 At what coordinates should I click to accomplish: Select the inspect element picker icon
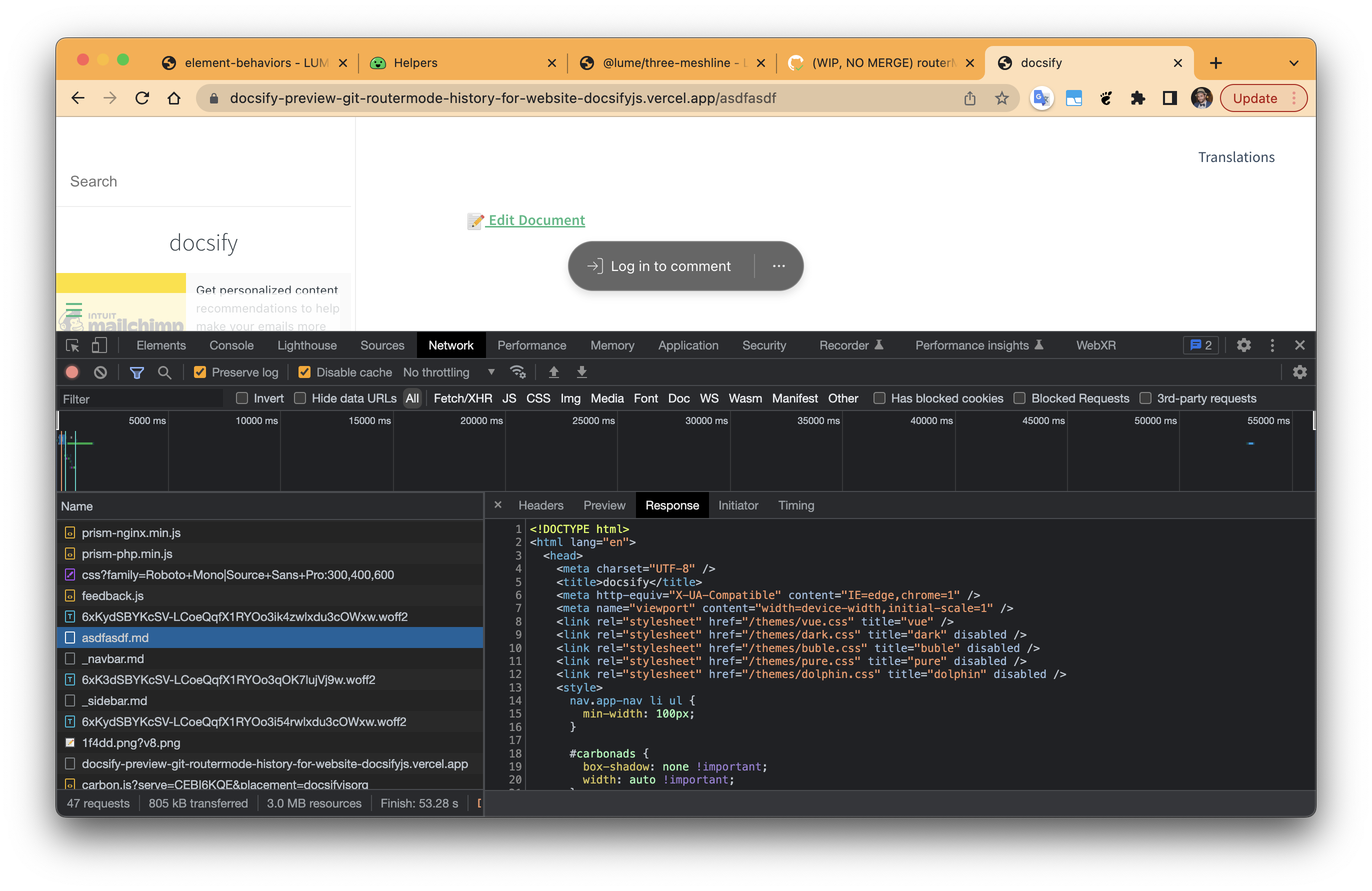pos(72,345)
